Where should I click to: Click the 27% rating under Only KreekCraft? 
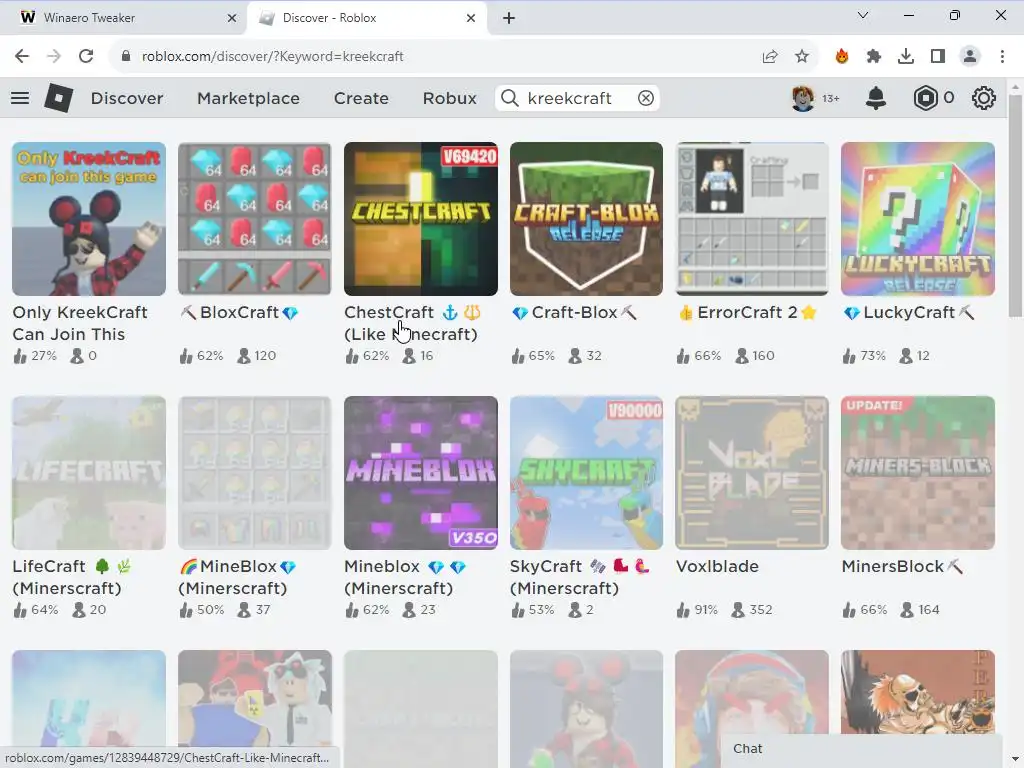coord(44,355)
